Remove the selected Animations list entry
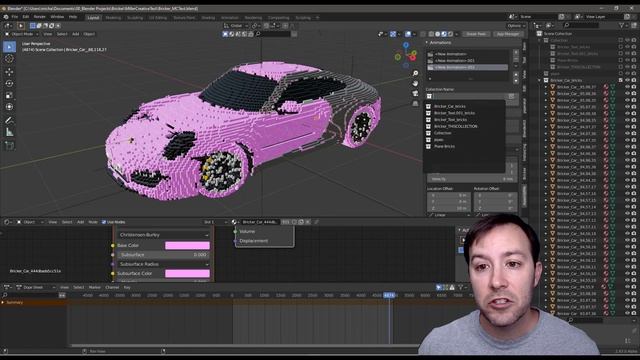Image resolution: width=640 pixels, height=360 pixels. (x=516, y=60)
